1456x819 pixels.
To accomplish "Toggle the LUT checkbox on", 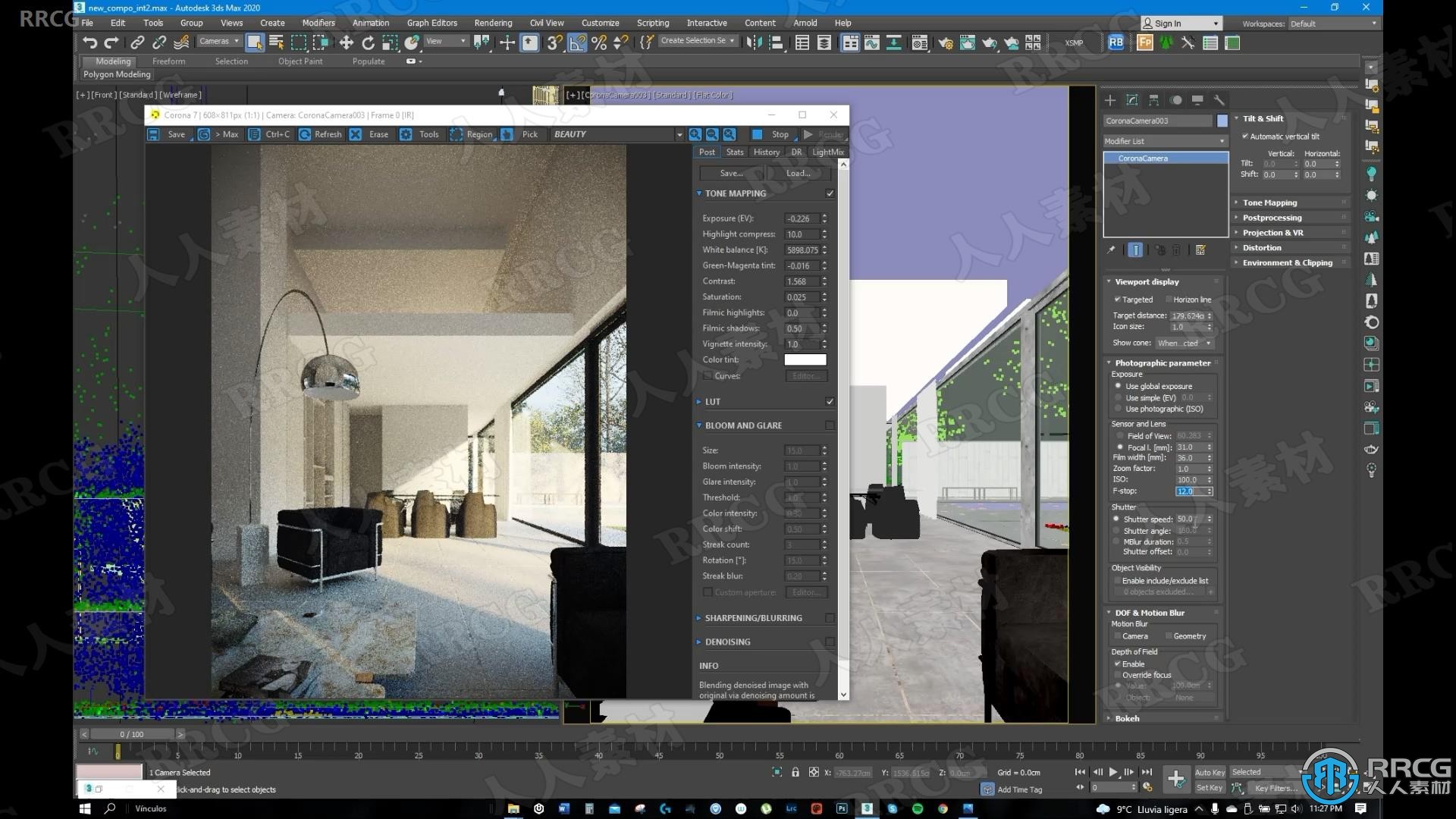I will tap(828, 401).
